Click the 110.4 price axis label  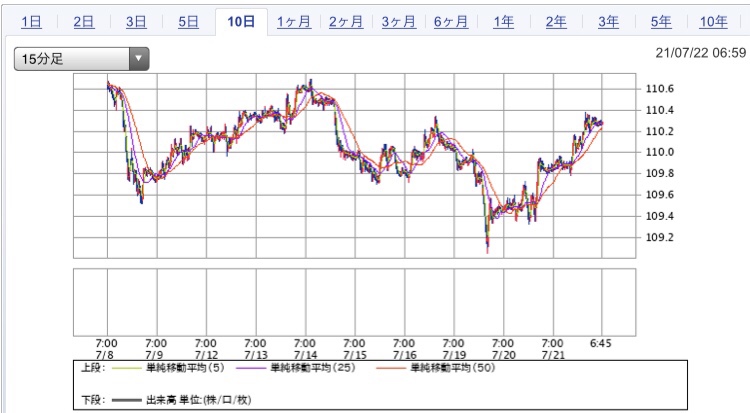click(660, 110)
